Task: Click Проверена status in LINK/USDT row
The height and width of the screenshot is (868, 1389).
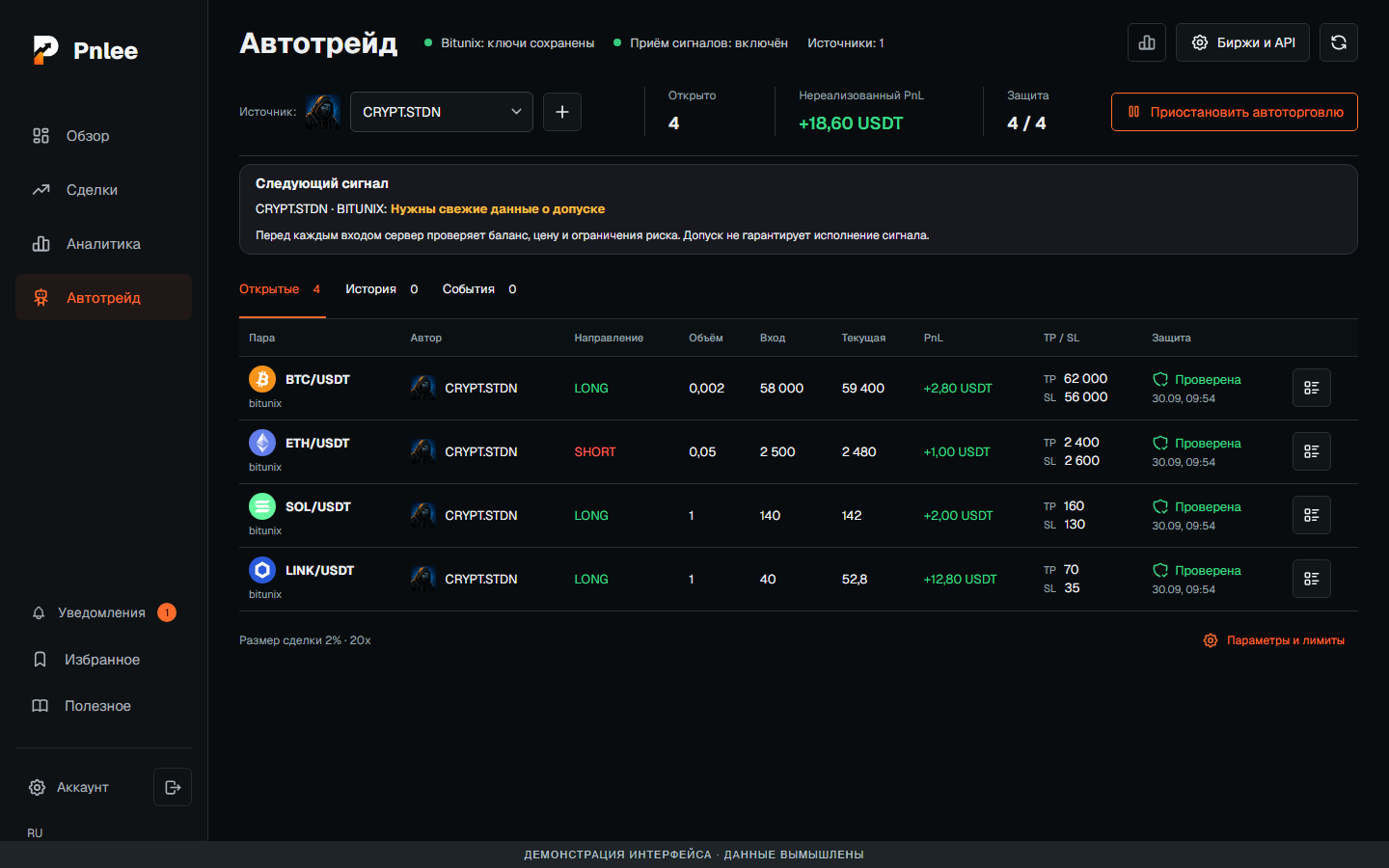Action: point(1208,571)
